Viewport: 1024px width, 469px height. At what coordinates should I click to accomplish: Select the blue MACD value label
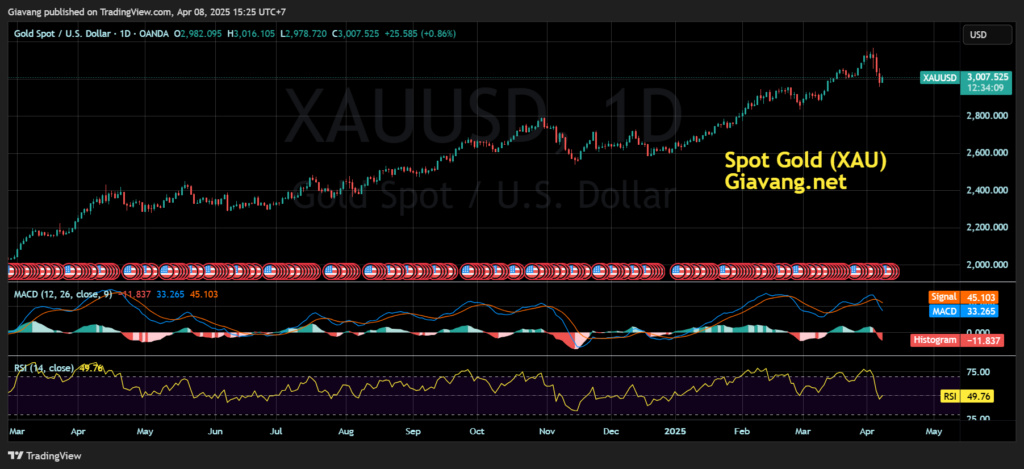[963, 311]
